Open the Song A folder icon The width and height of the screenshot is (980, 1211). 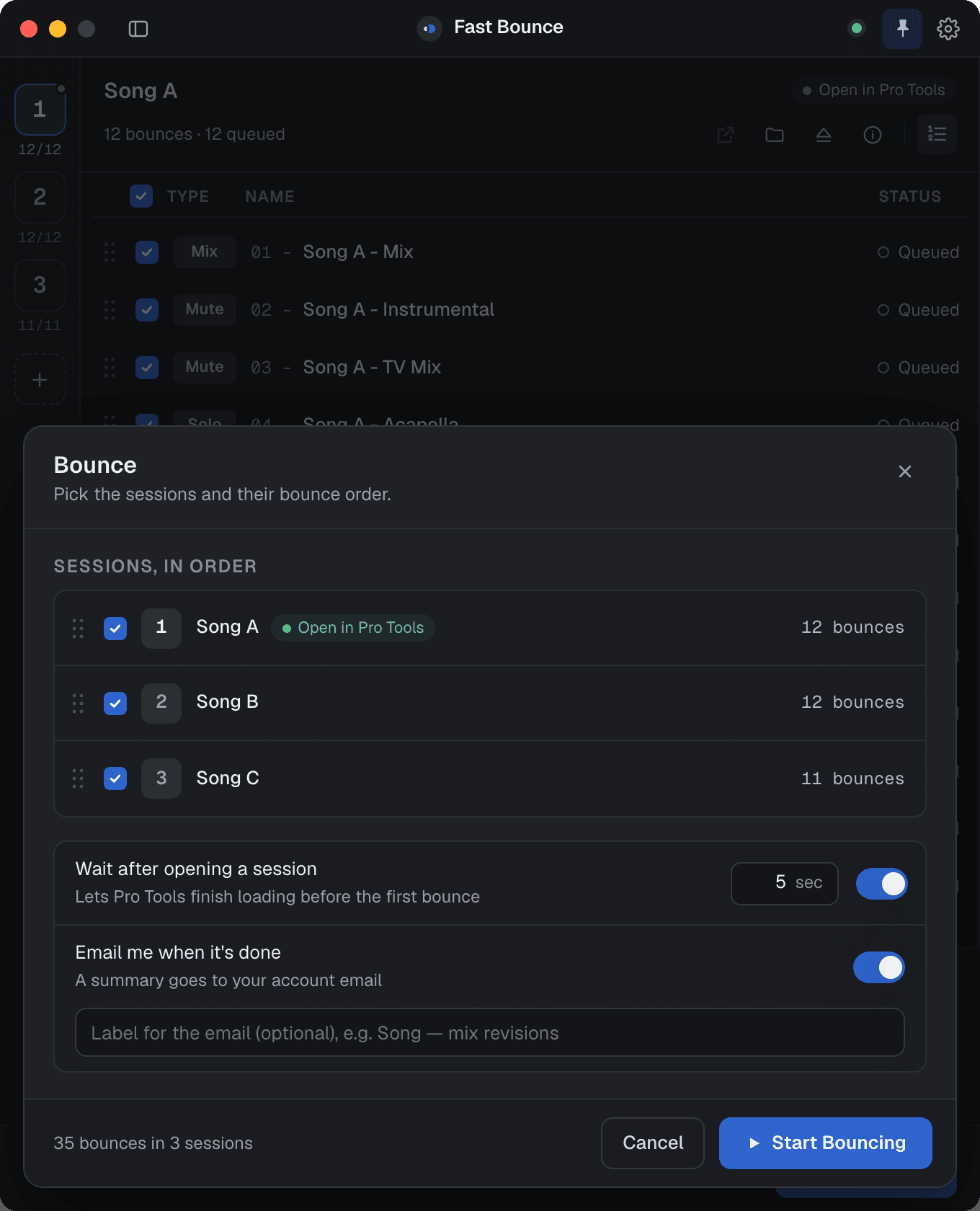click(x=775, y=135)
